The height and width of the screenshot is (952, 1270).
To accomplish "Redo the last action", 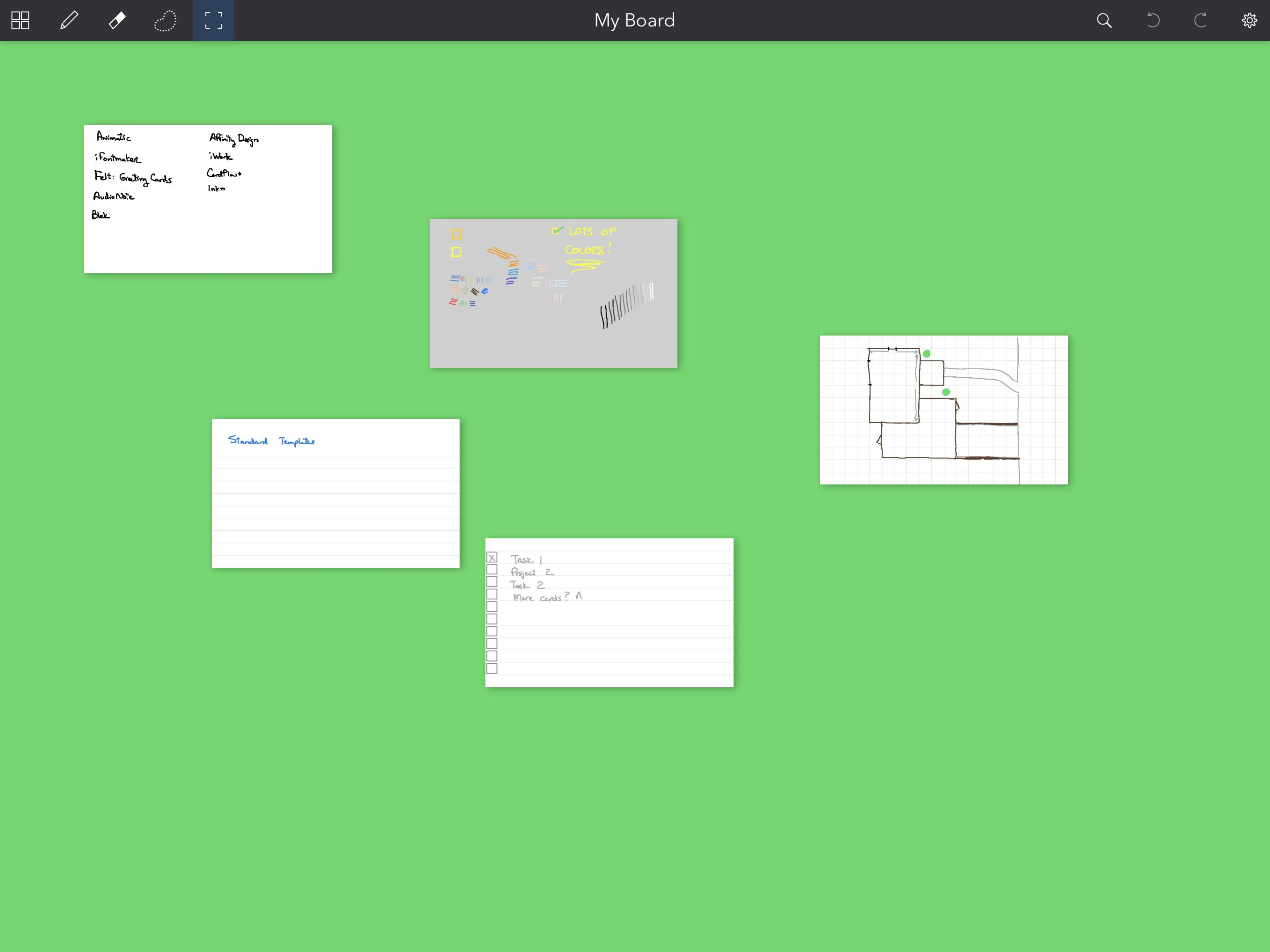I will click(1201, 21).
